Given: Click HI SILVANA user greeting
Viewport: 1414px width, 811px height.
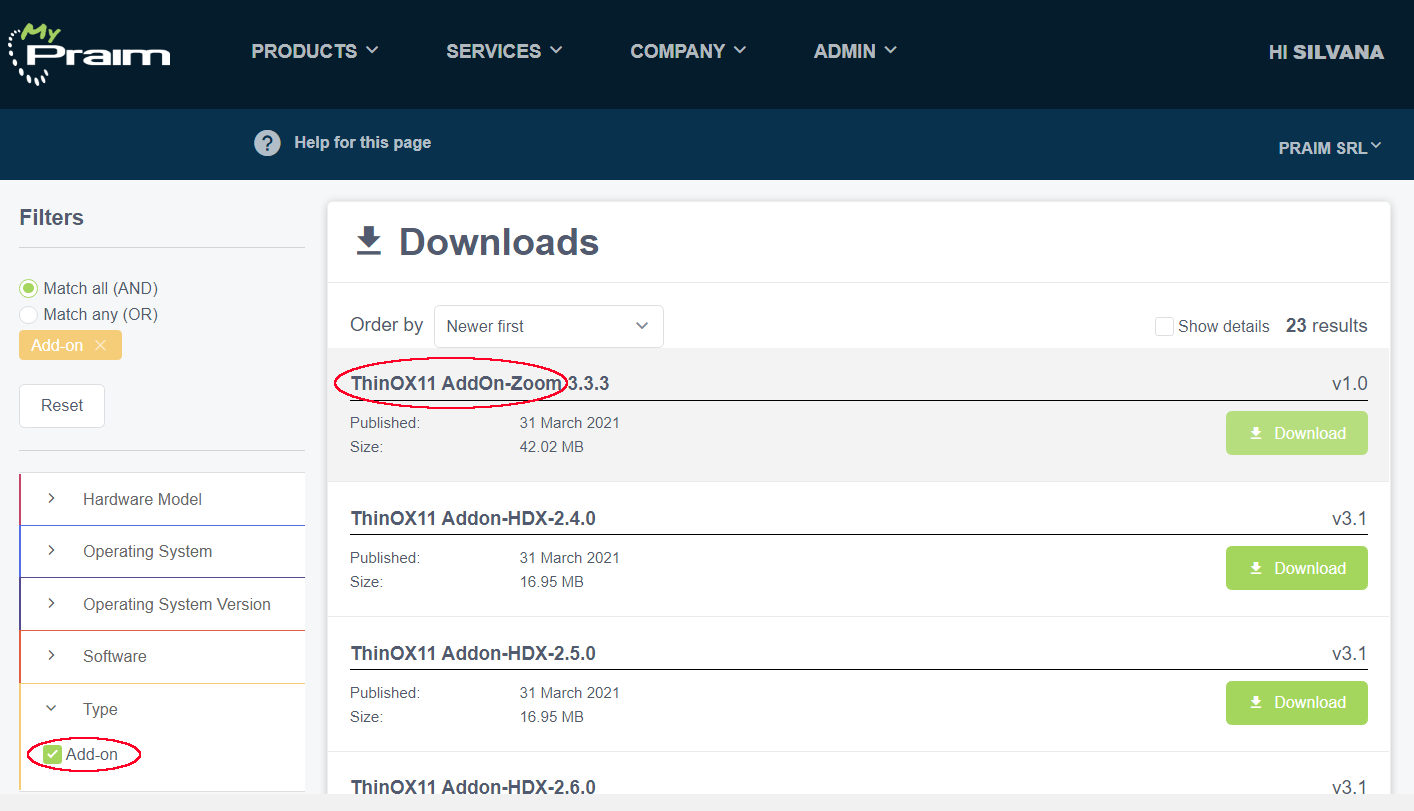Looking at the screenshot, I should coord(1326,53).
